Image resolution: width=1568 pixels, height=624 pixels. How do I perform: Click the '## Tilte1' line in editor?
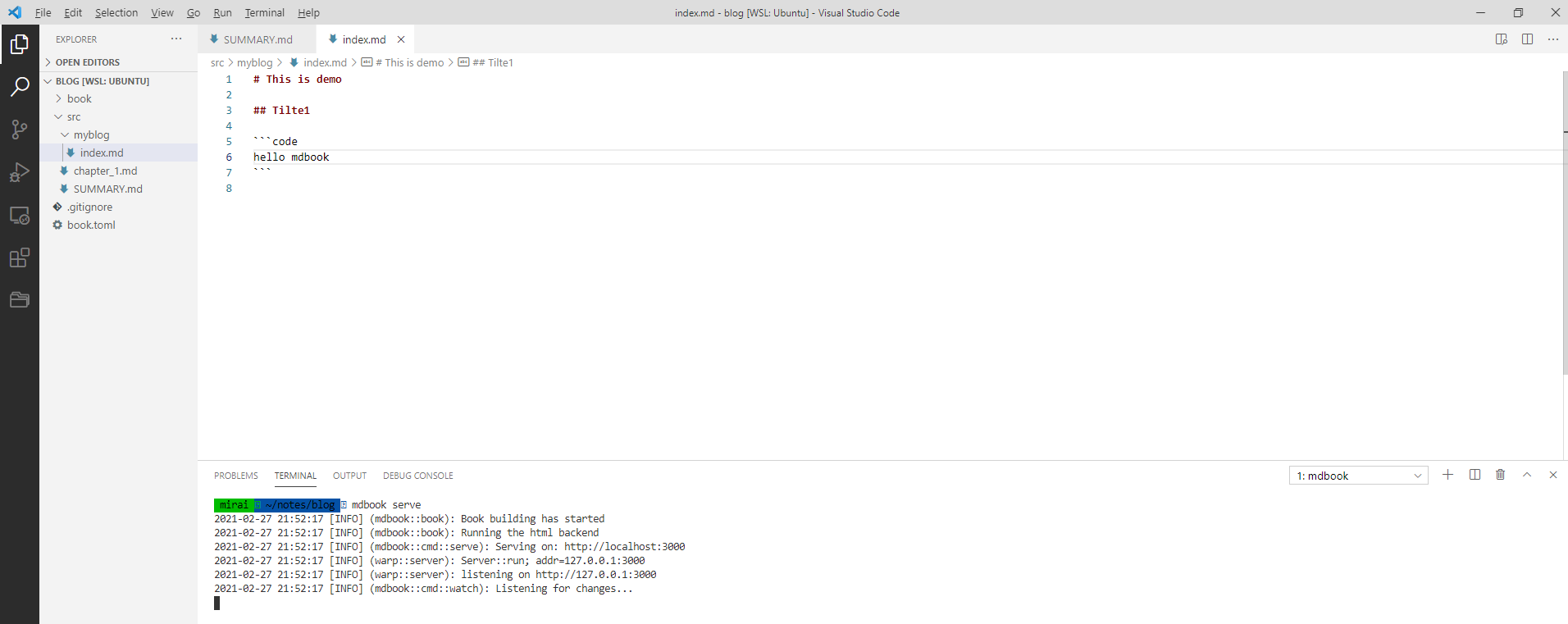pos(281,110)
